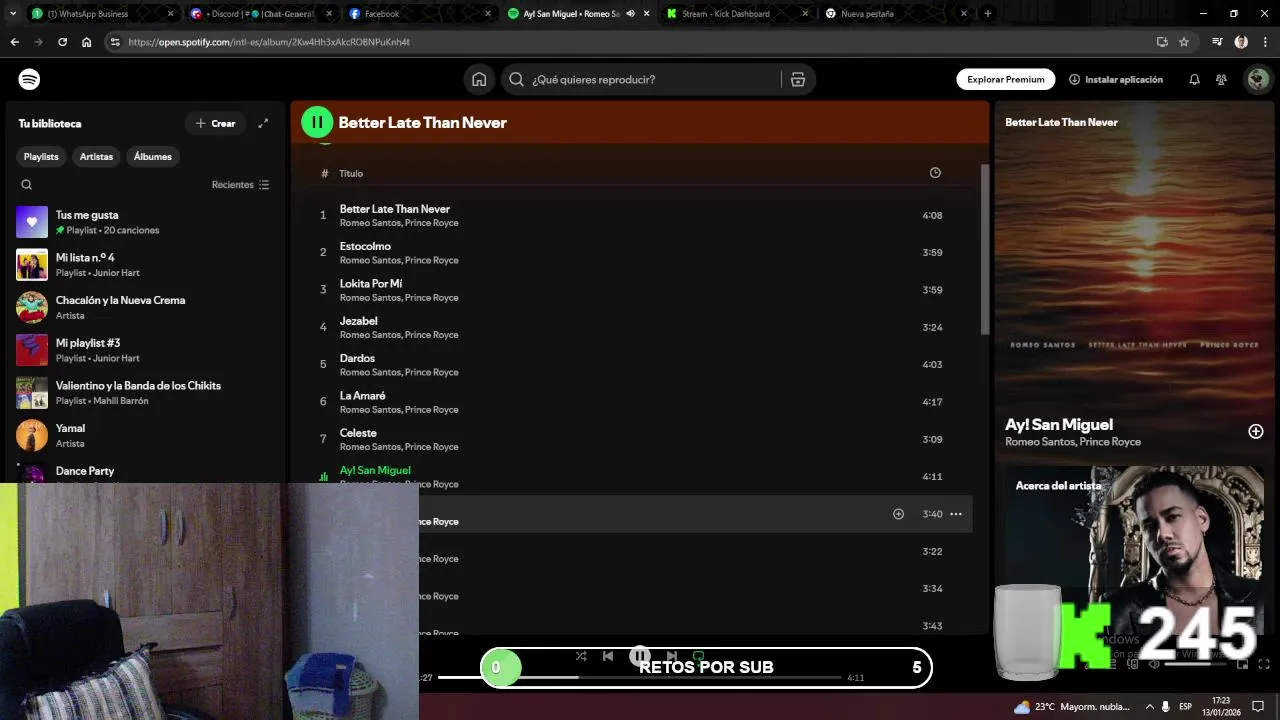Screen dimensions: 1280x720
Task: Go back in Chrome
Action: click(14, 42)
